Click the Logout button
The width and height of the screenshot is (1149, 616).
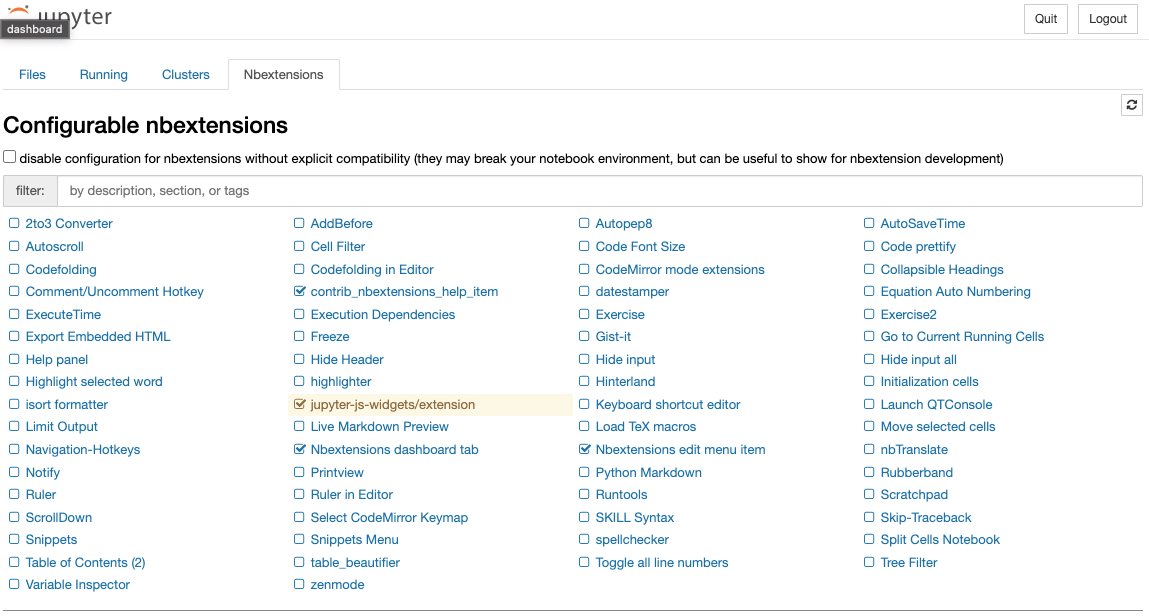pyautogui.click(x=1108, y=19)
